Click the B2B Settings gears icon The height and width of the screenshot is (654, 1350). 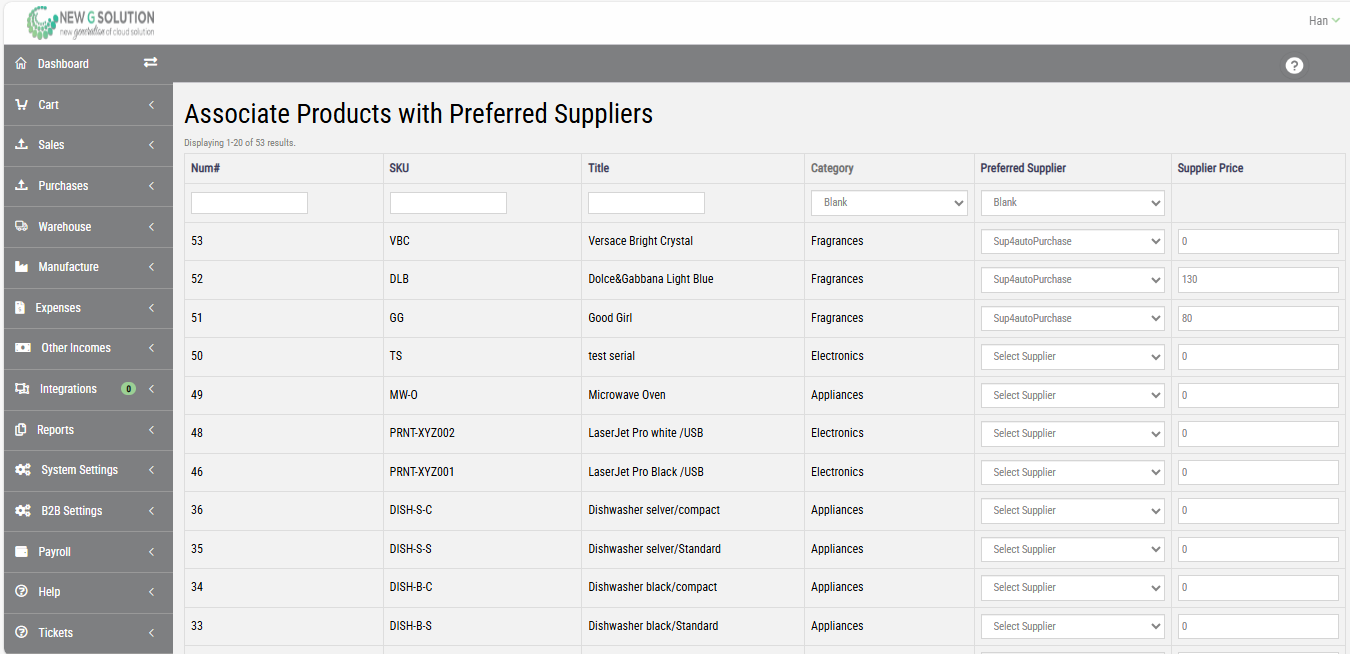[23, 511]
